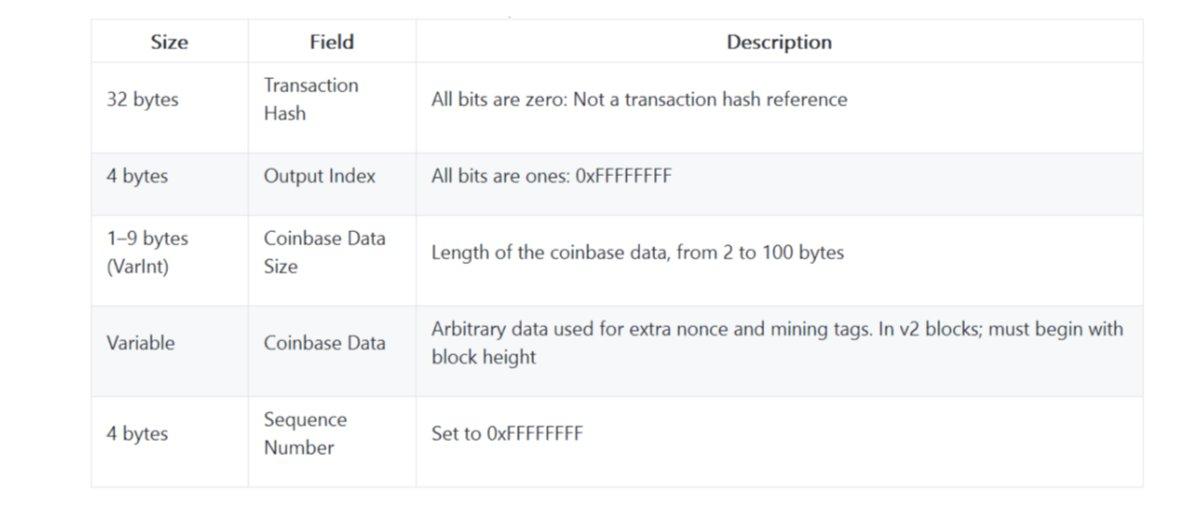Select the 'All bits are ones' description text

(551, 176)
